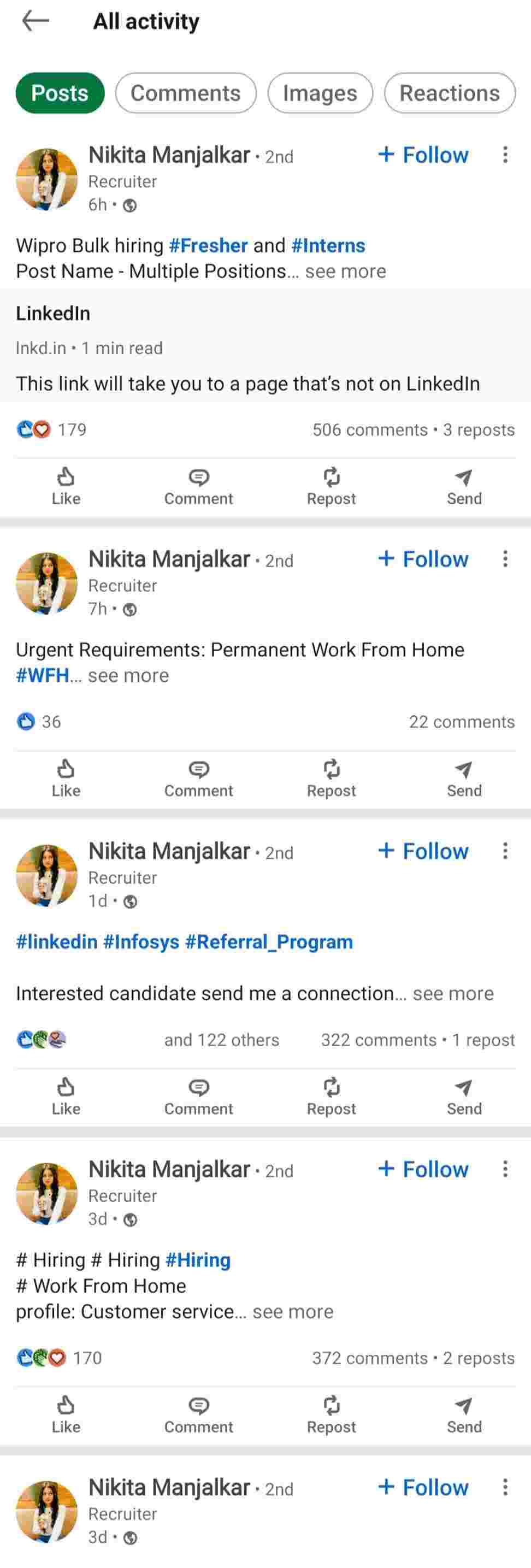Screen dimensions: 531x1568
Task: Open the #Fresher hashtag link
Action: 208,245
